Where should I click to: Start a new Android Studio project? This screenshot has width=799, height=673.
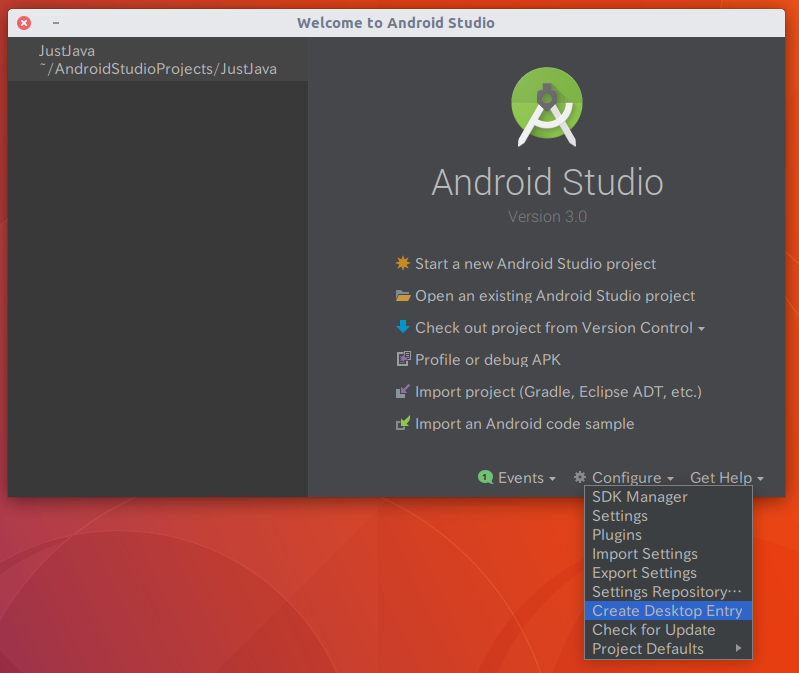click(535, 264)
